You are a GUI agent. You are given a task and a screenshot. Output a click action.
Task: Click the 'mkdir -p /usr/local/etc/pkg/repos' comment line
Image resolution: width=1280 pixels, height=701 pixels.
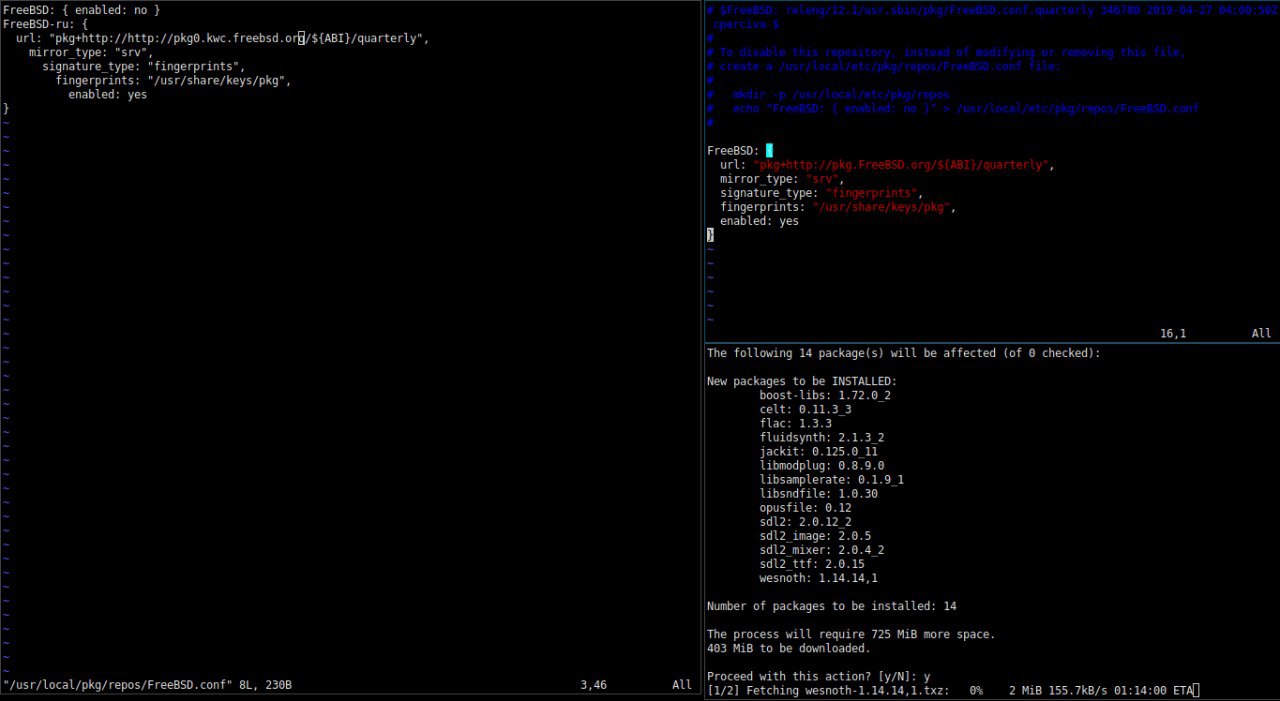[x=828, y=94]
